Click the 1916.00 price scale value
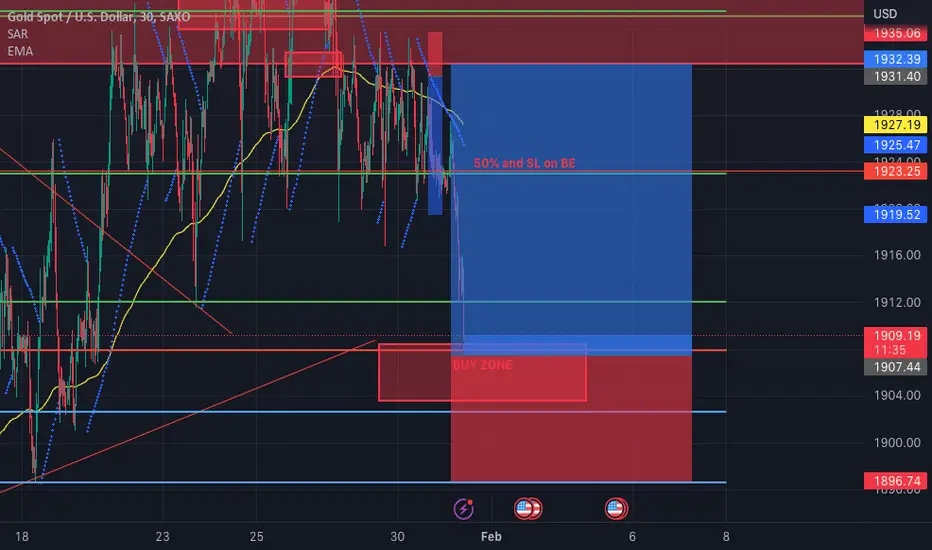 pos(896,255)
